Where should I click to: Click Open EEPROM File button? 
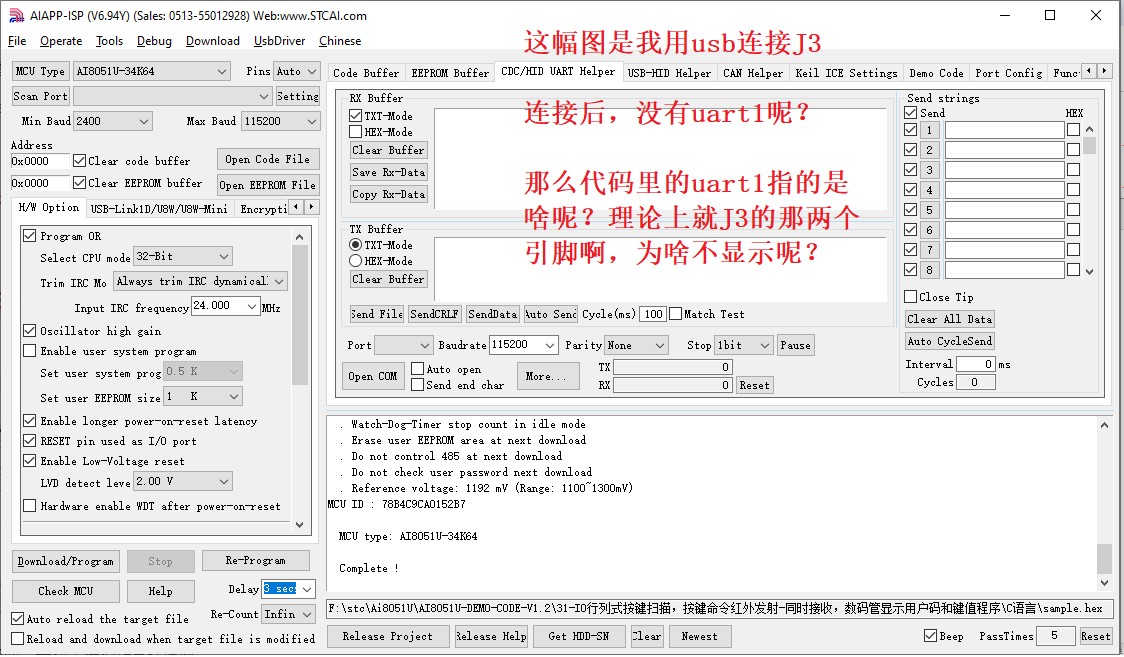[267, 185]
